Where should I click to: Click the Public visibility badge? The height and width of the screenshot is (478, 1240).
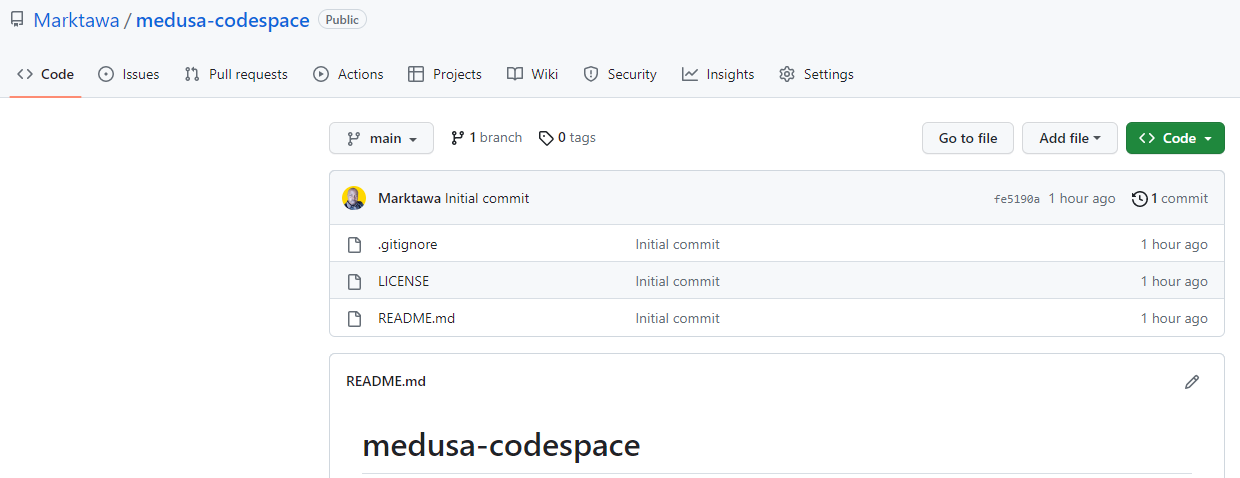(342, 19)
